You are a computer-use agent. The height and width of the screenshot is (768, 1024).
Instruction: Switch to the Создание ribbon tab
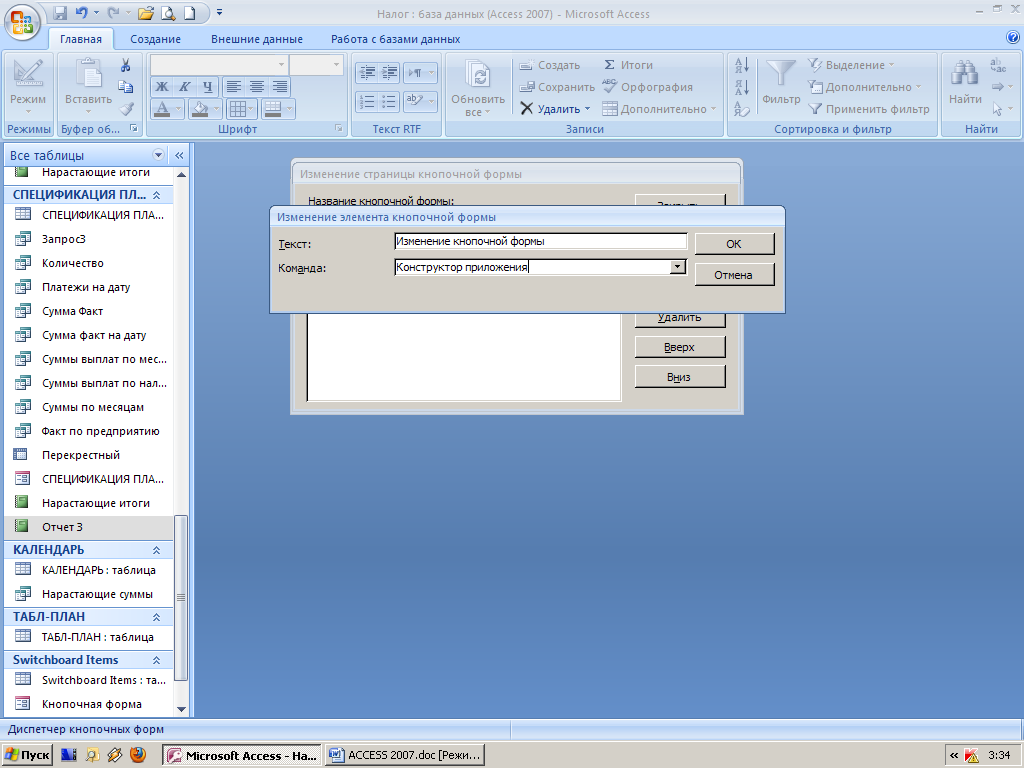pyautogui.click(x=155, y=39)
